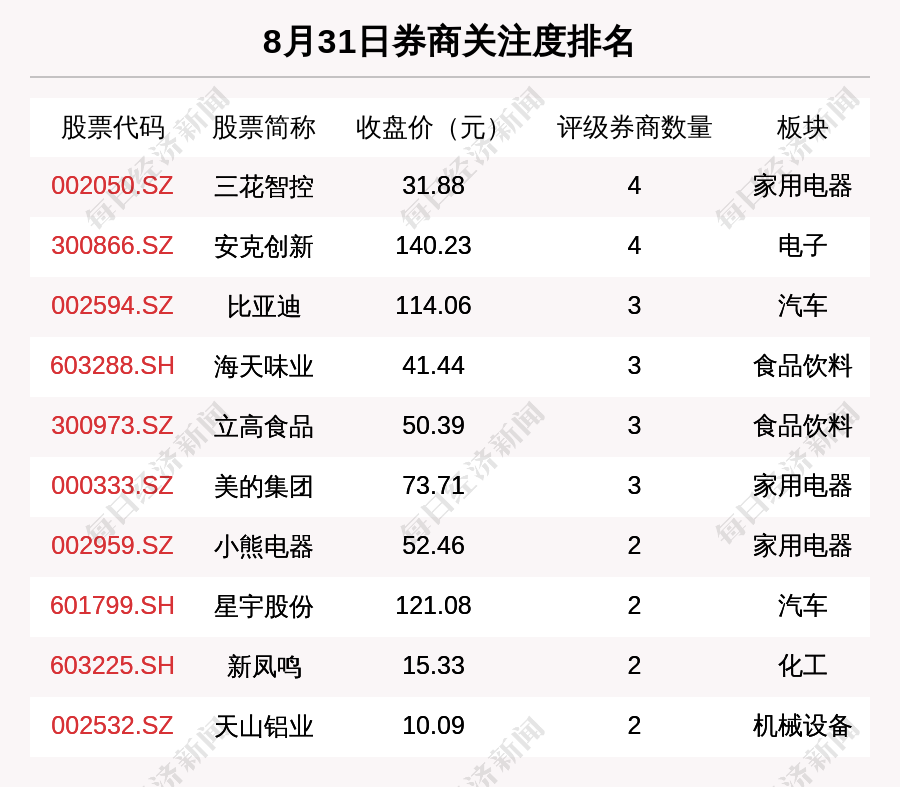Image resolution: width=900 pixels, height=787 pixels.
Task: Select the 股票代码 column header
Action: (113, 127)
